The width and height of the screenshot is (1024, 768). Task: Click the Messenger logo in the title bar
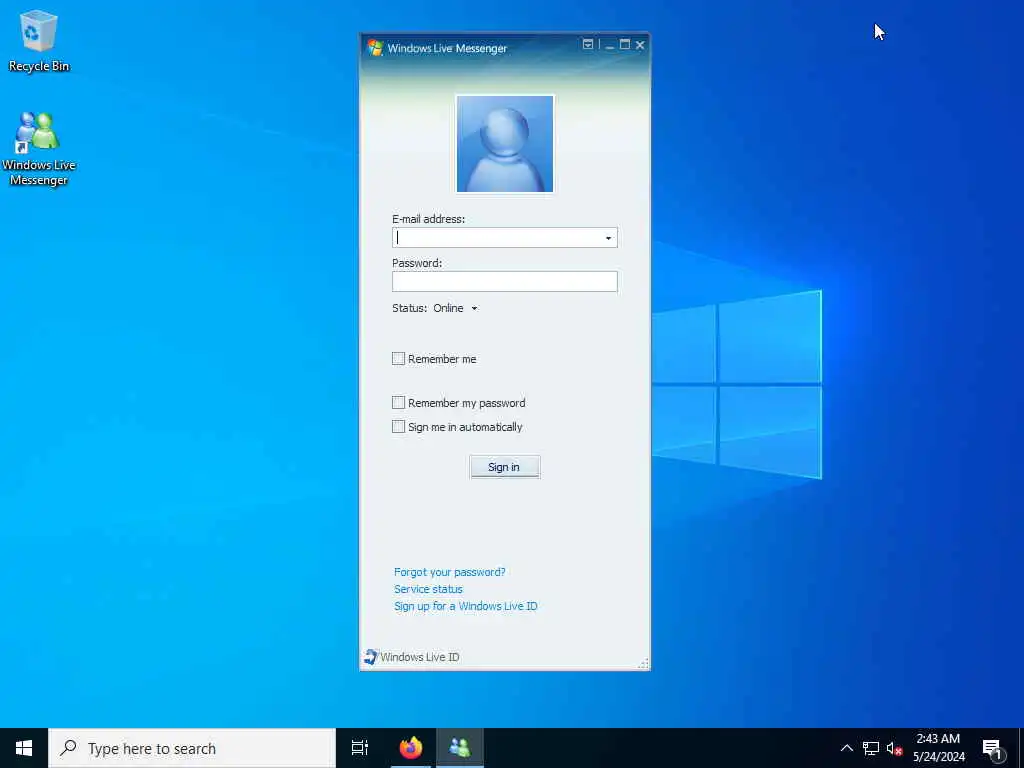[375, 48]
